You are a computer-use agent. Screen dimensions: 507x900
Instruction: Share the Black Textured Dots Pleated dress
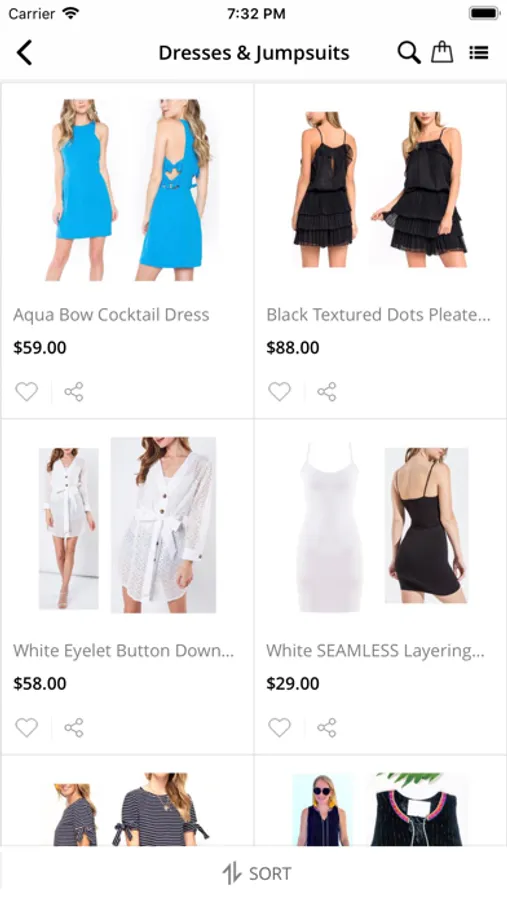327,391
